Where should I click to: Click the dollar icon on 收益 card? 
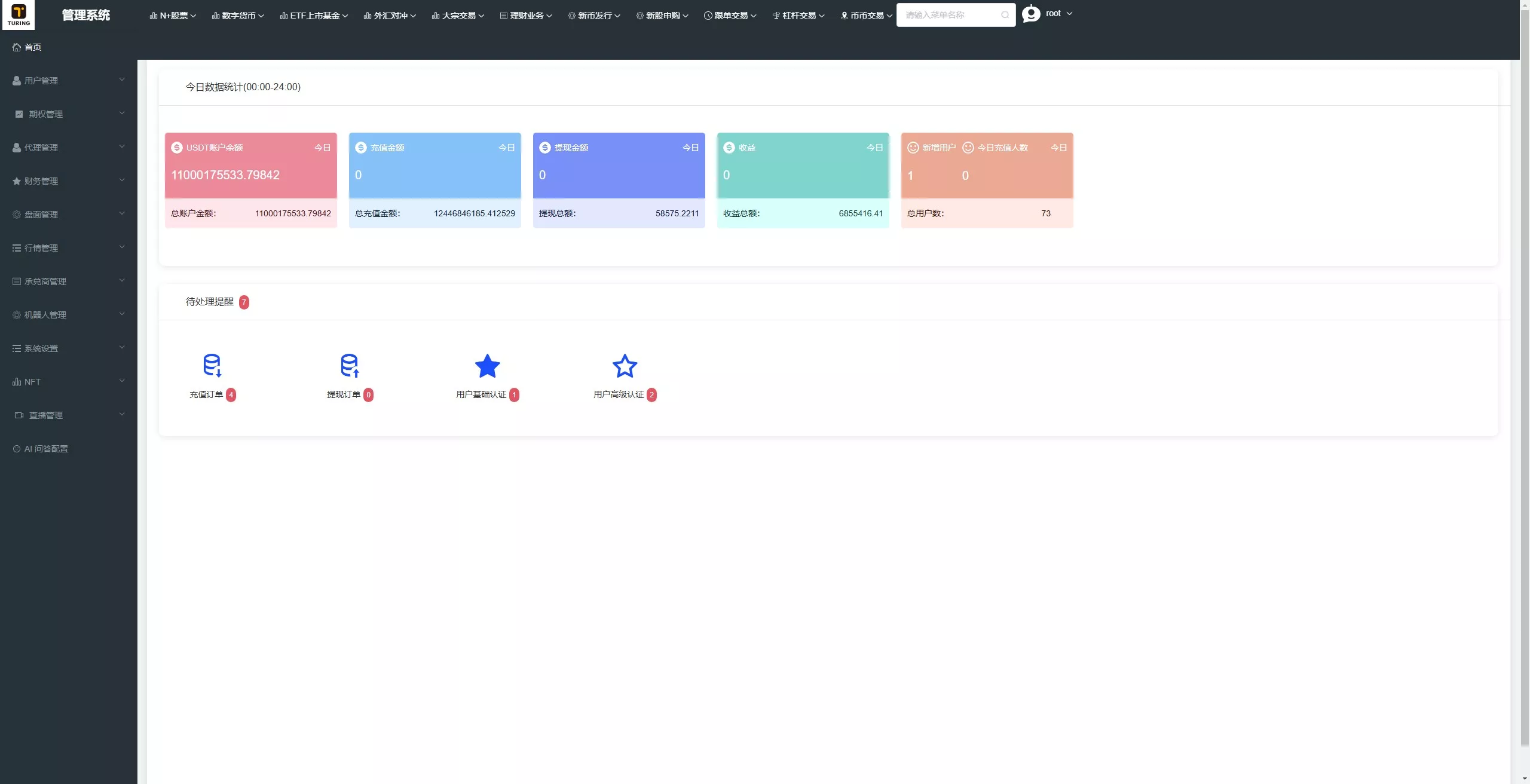point(729,148)
